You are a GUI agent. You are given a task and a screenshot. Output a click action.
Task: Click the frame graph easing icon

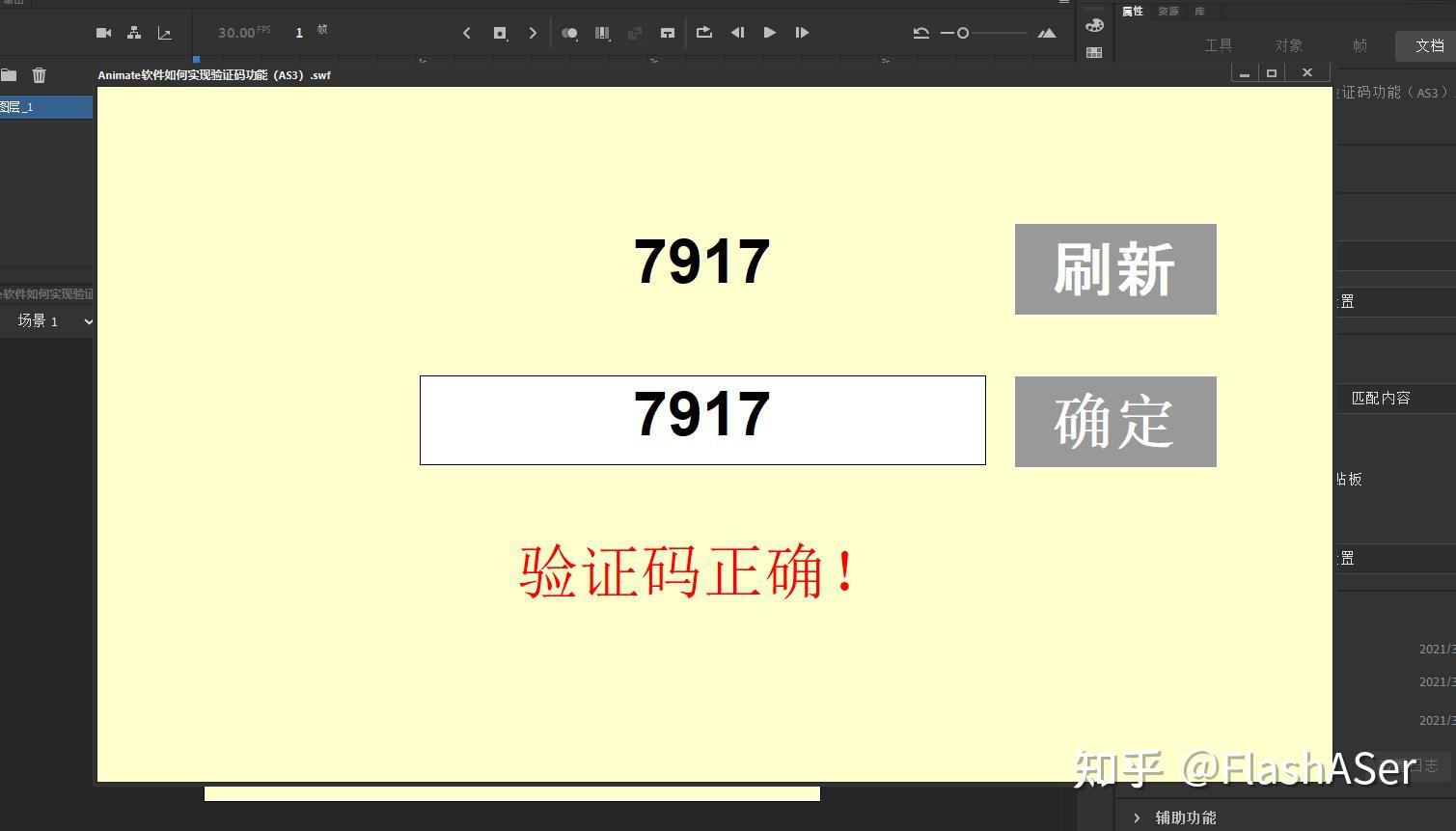165,32
